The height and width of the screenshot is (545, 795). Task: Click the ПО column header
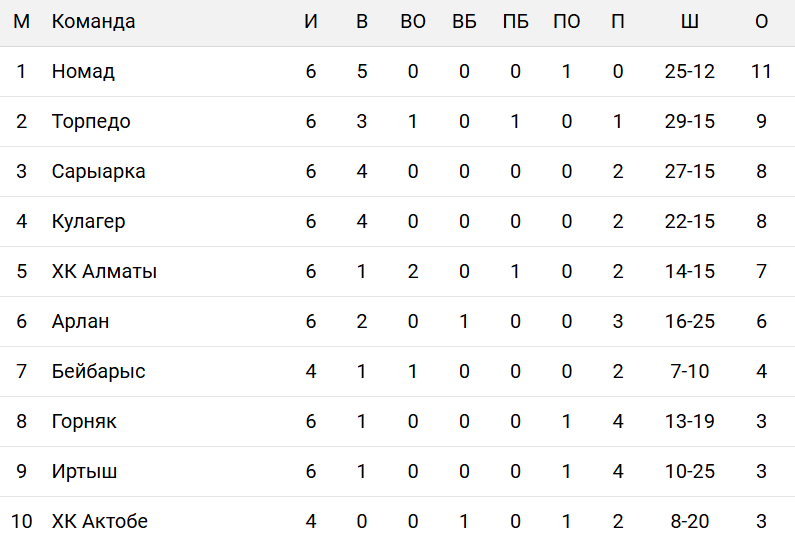click(566, 22)
